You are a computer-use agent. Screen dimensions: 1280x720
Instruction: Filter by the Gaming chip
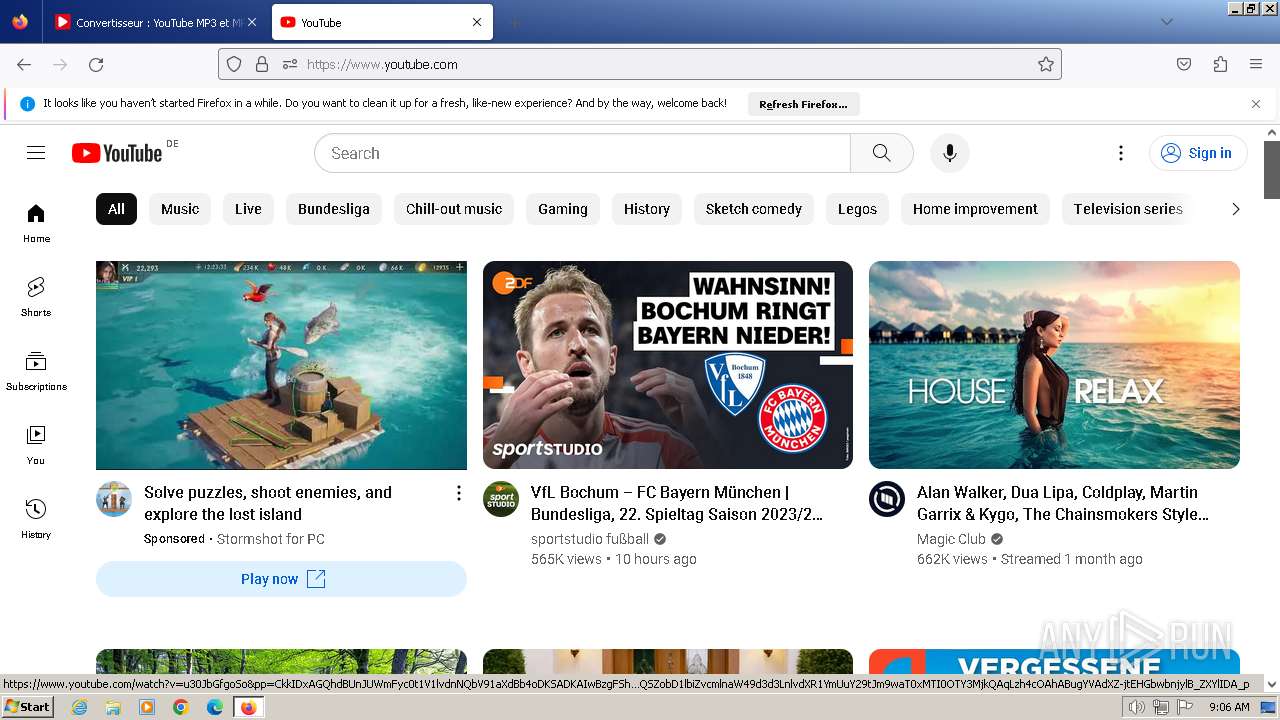(x=563, y=209)
